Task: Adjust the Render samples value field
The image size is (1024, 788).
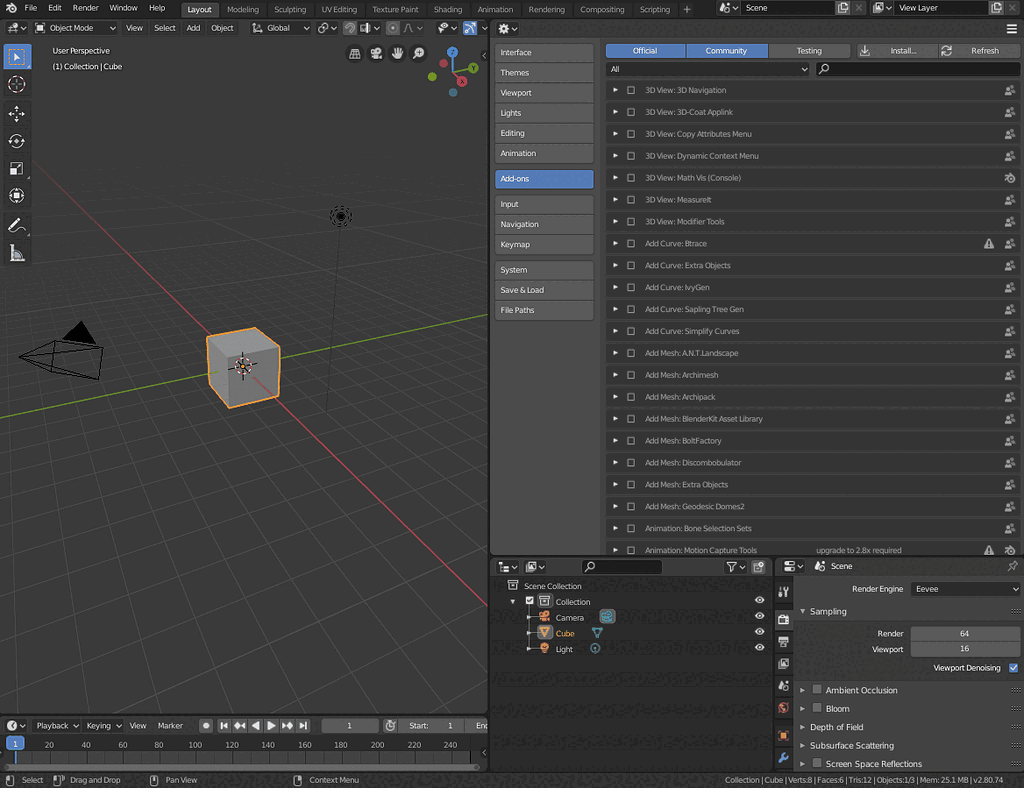Action: pyautogui.click(x=965, y=633)
